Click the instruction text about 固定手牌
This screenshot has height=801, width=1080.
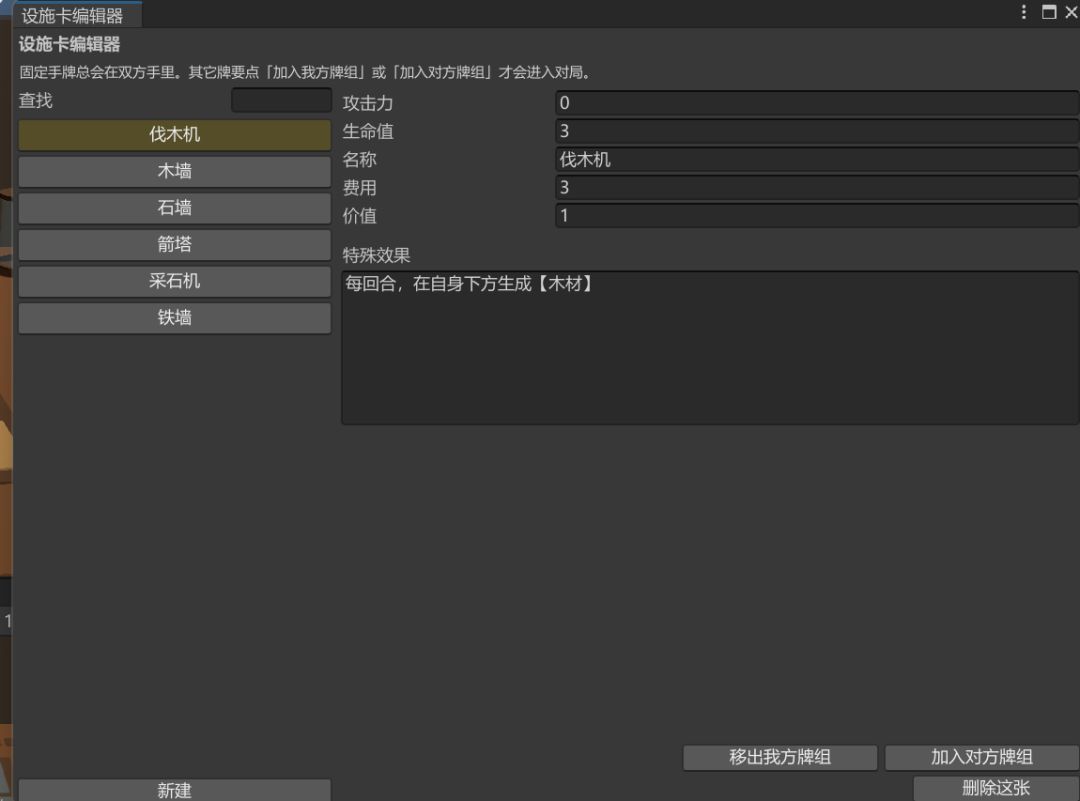pyautogui.click(x=304, y=72)
